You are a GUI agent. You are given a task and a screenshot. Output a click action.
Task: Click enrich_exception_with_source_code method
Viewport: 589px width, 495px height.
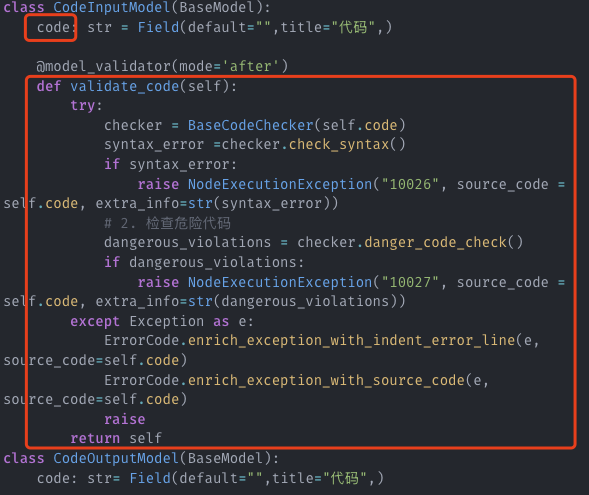point(326,380)
